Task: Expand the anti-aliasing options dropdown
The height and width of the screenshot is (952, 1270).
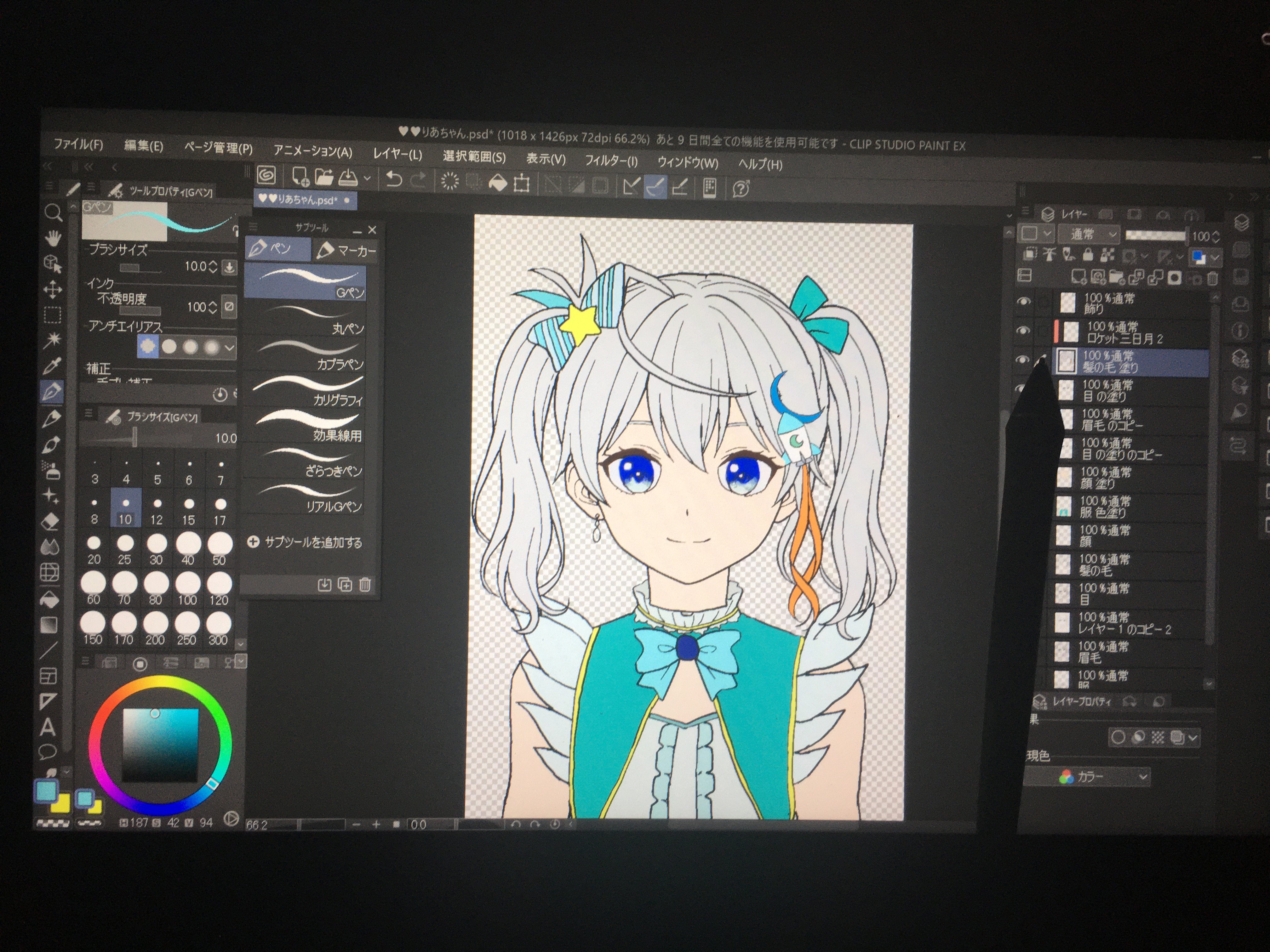Action: pos(230,347)
